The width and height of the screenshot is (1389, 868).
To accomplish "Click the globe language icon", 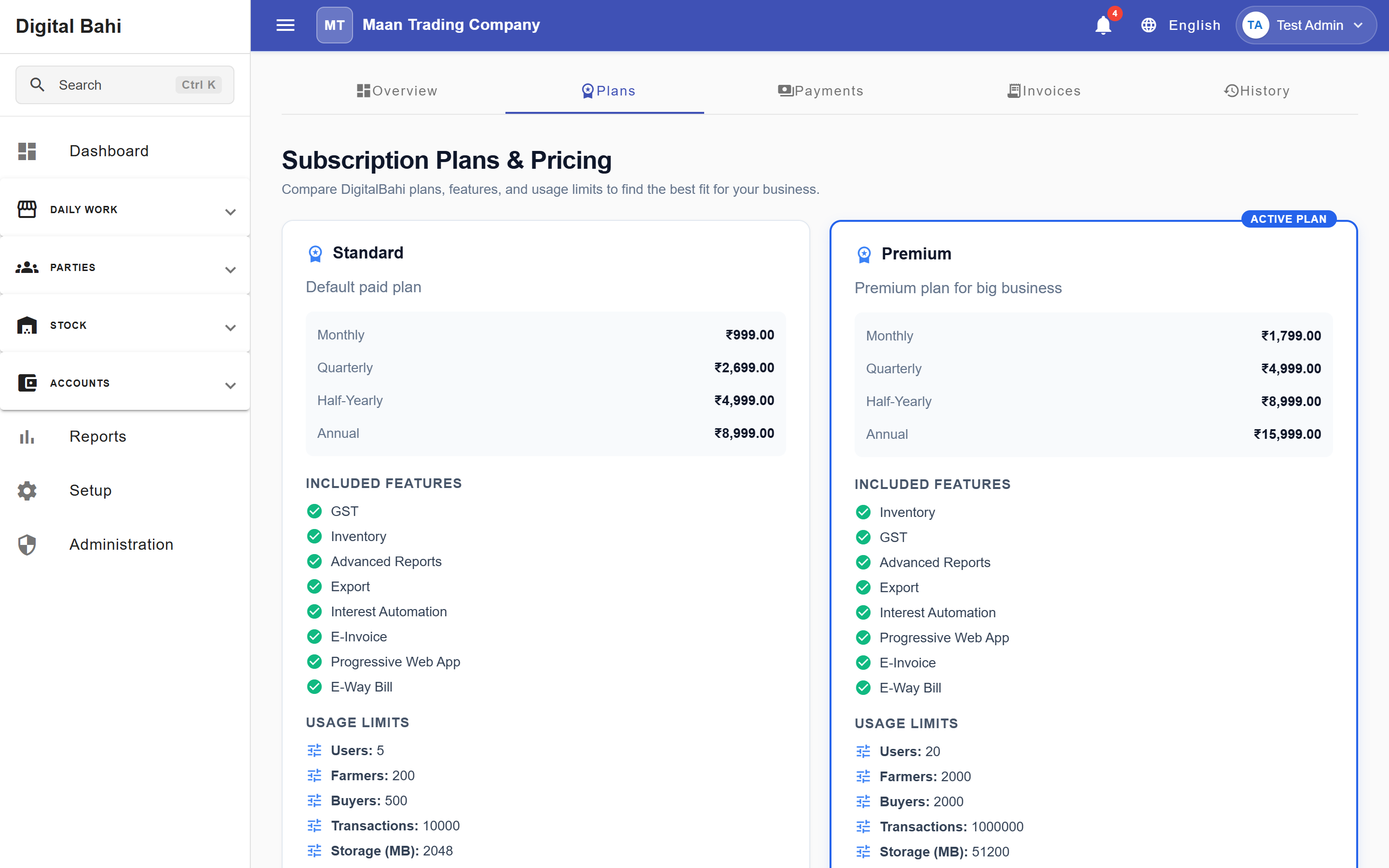I will pyautogui.click(x=1148, y=25).
